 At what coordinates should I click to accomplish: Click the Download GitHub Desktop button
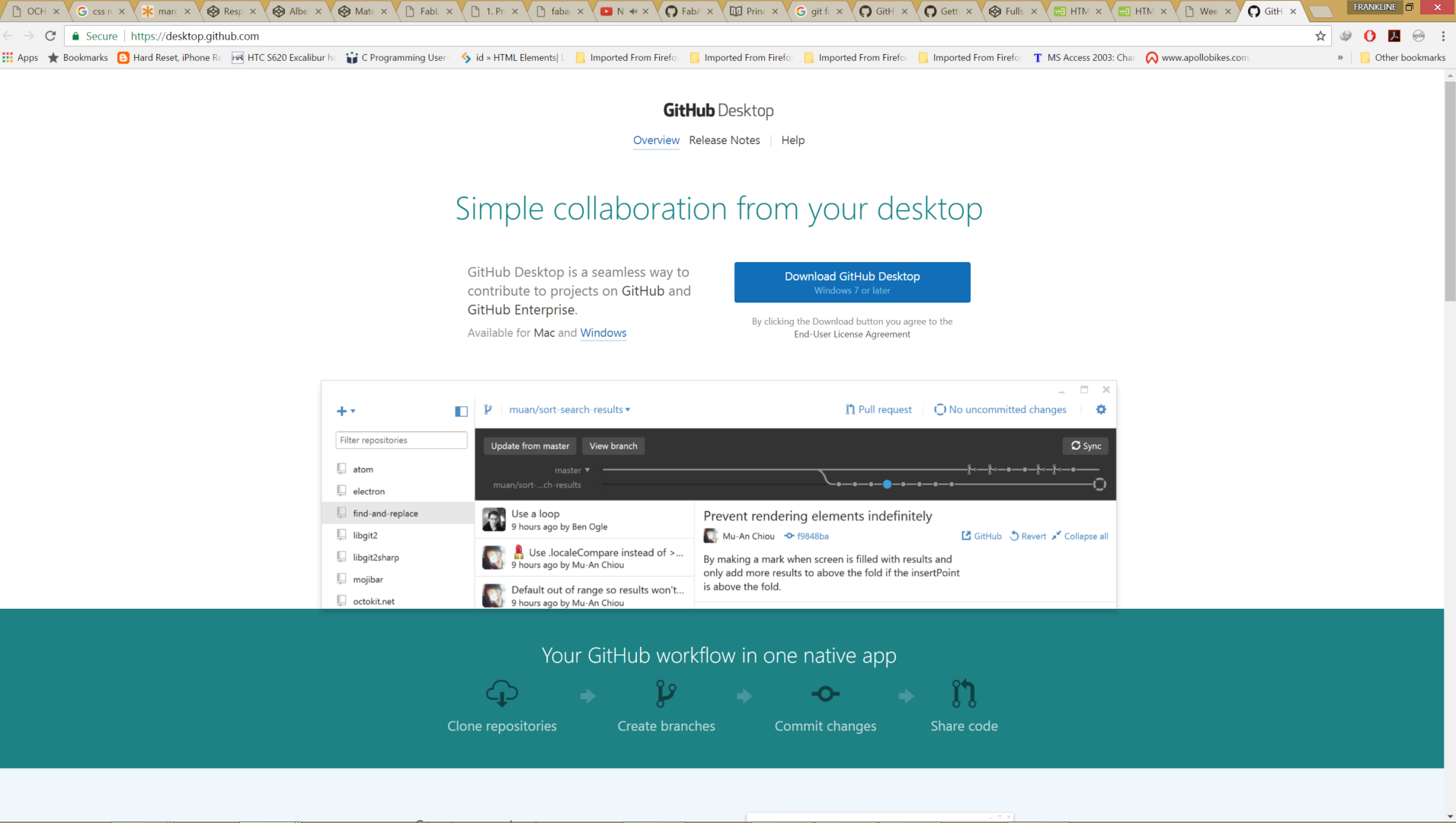click(x=852, y=282)
